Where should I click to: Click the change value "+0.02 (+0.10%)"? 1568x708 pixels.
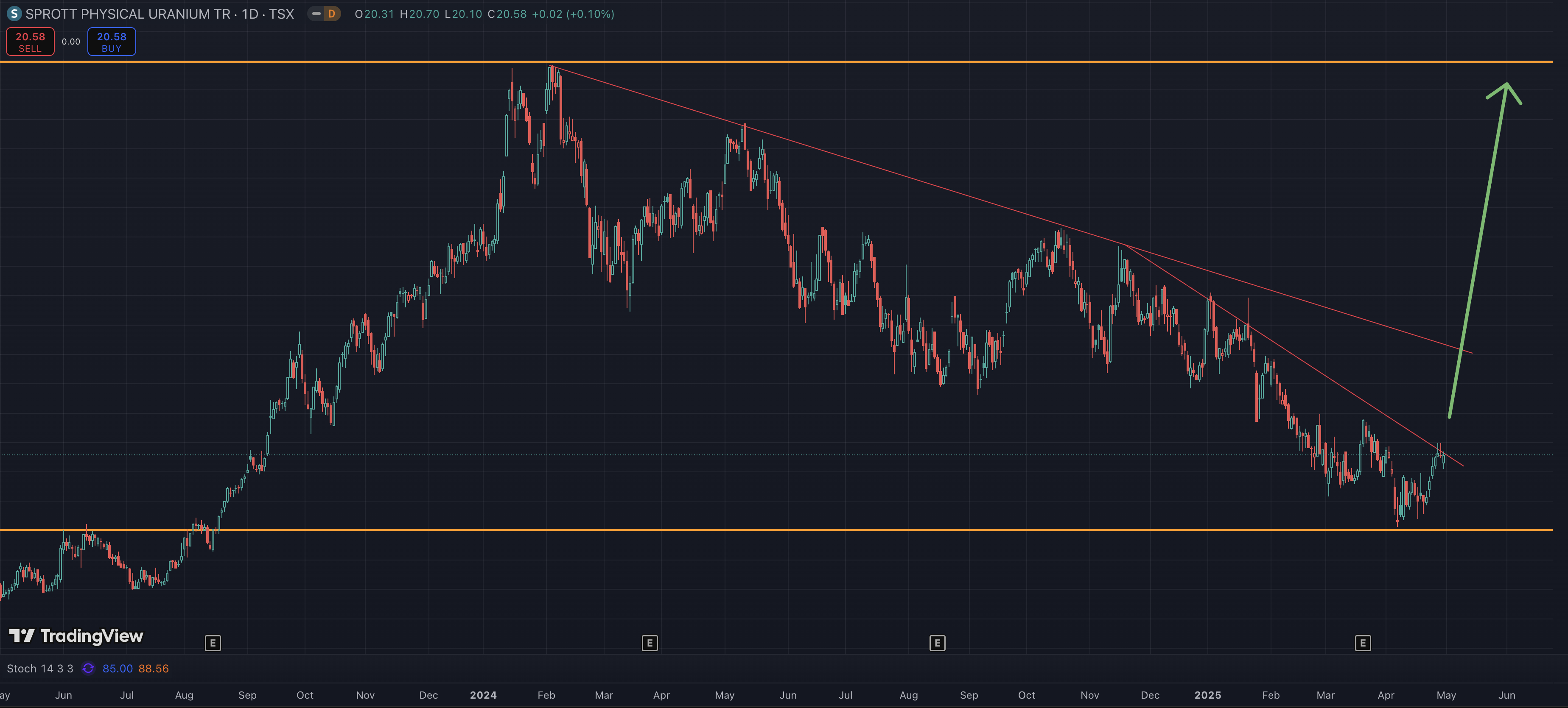573,14
